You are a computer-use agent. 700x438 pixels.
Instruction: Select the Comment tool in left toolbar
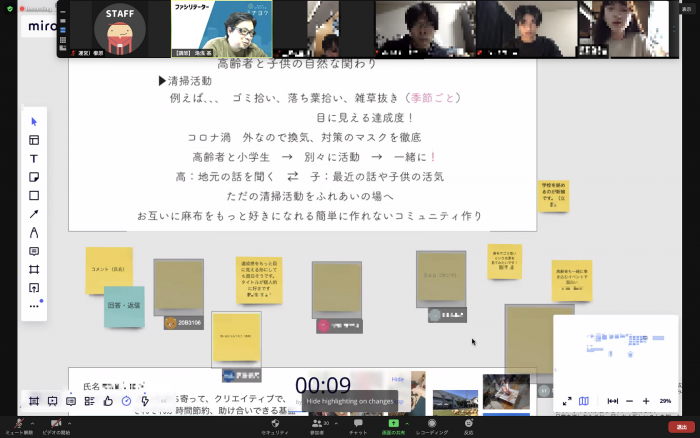click(x=34, y=251)
